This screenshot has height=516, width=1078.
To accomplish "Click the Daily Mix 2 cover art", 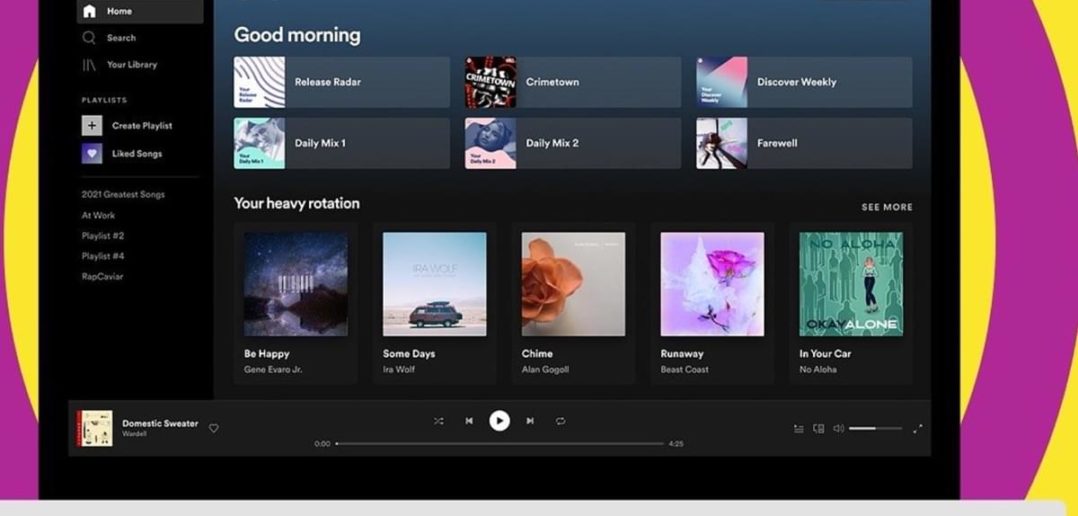I will 490,144.
